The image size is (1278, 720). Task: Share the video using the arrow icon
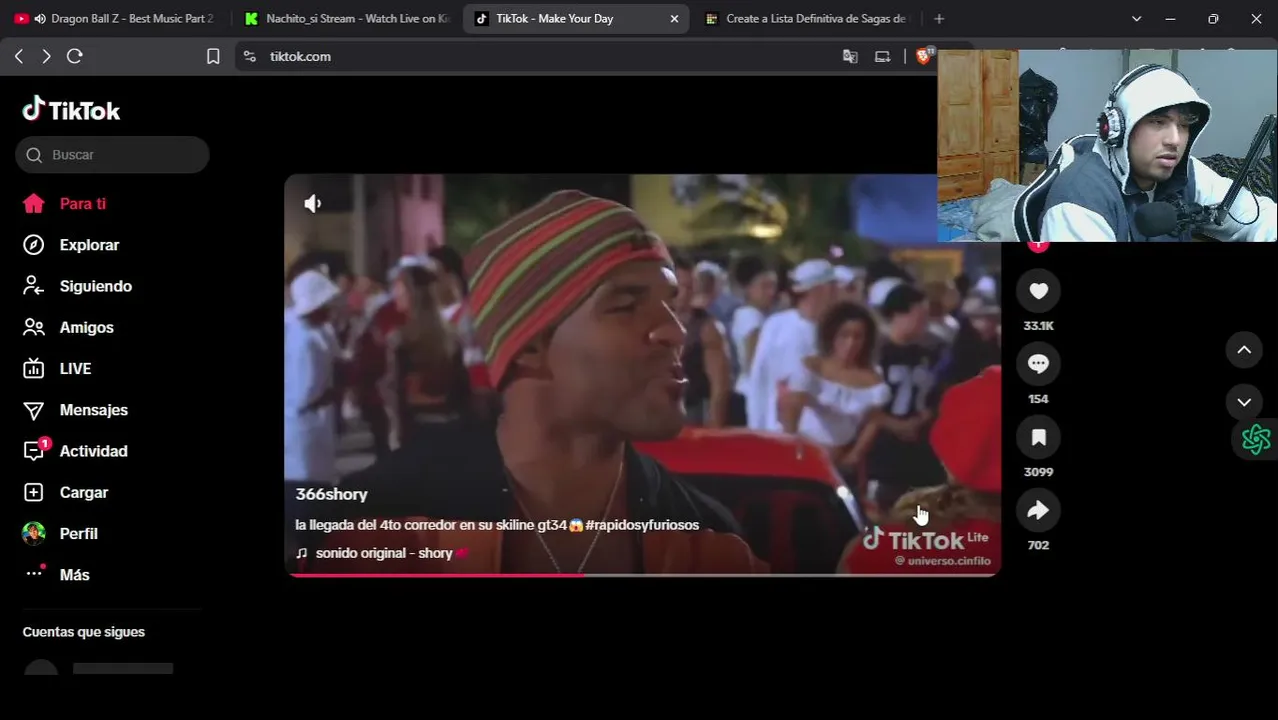[1038, 510]
